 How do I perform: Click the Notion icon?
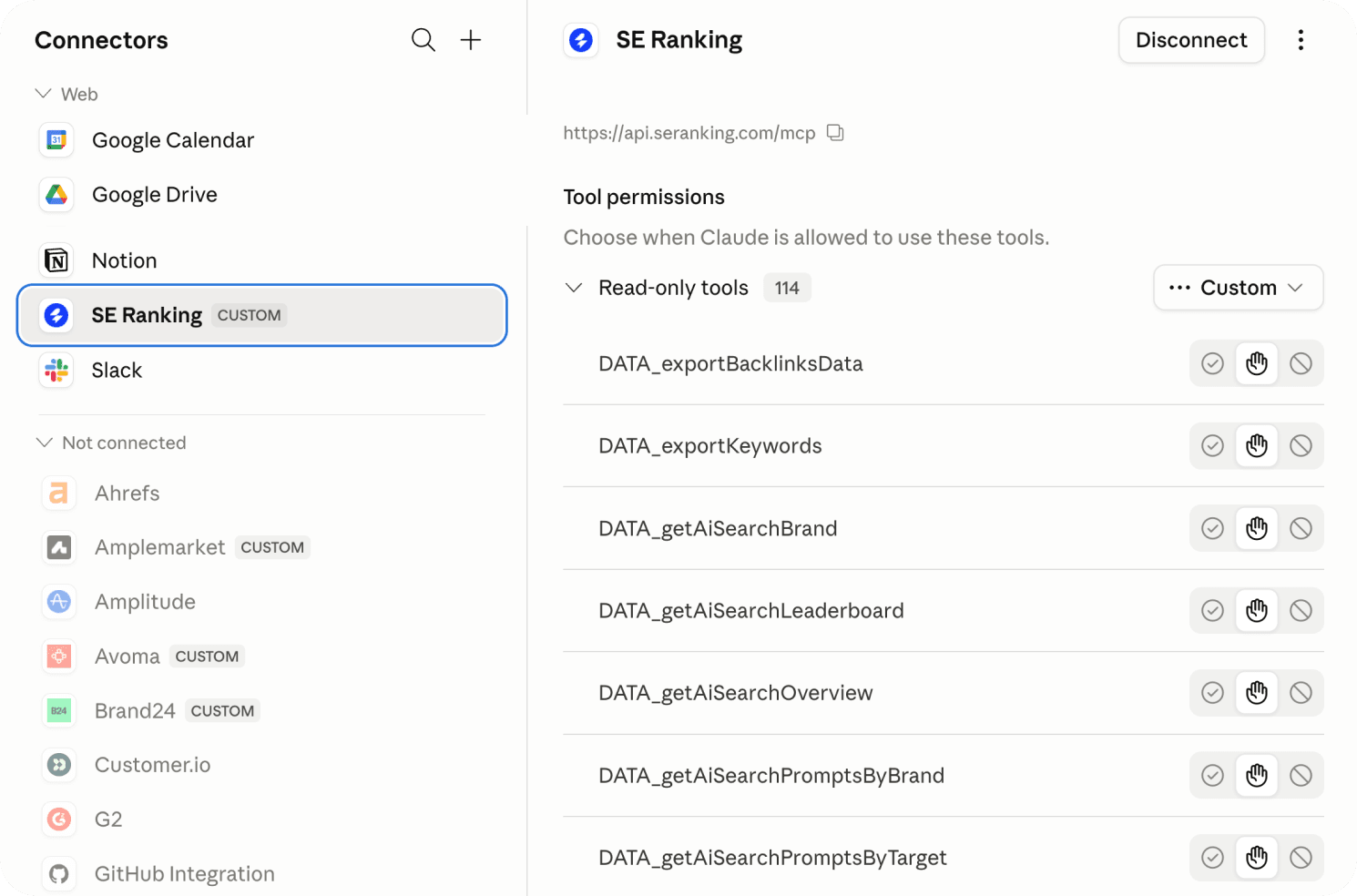[56, 260]
